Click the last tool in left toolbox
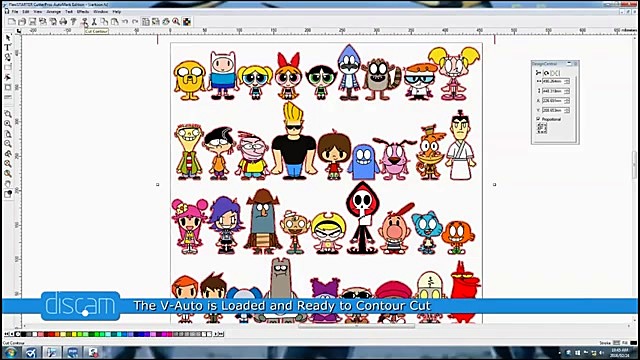This screenshot has height=360, width=640. (x=8, y=194)
